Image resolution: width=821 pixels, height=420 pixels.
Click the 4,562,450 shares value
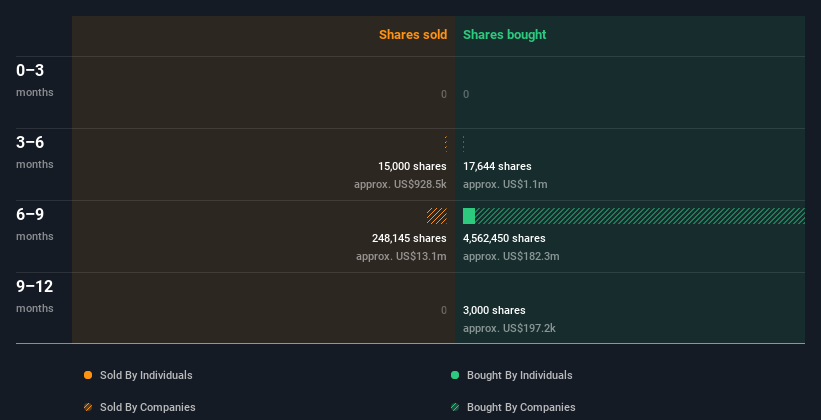click(x=504, y=238)
